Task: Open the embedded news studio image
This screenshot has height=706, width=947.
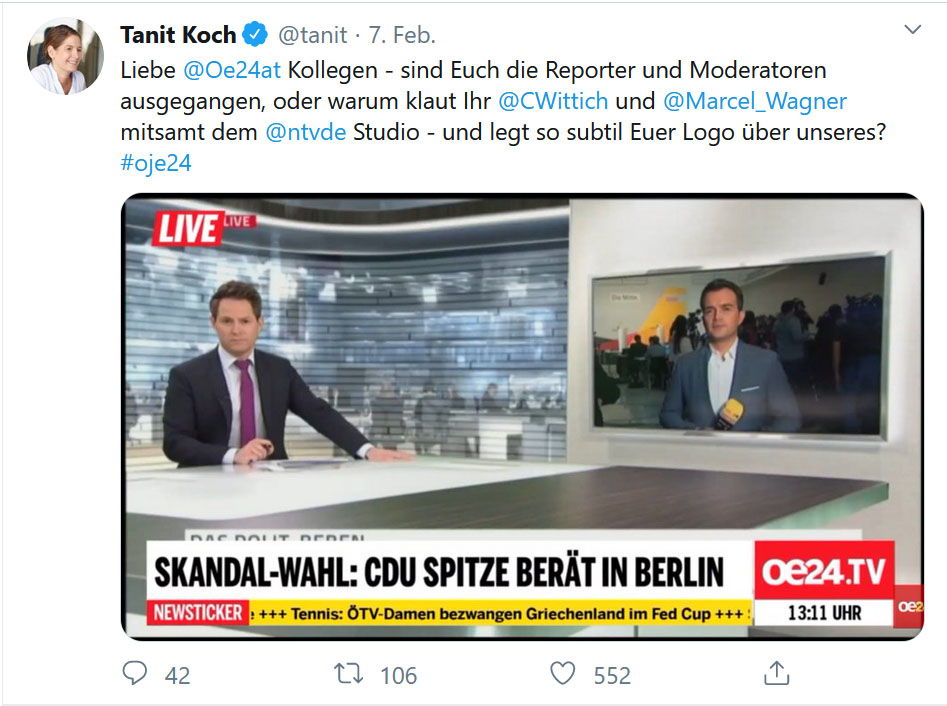Action: point(522,417)
